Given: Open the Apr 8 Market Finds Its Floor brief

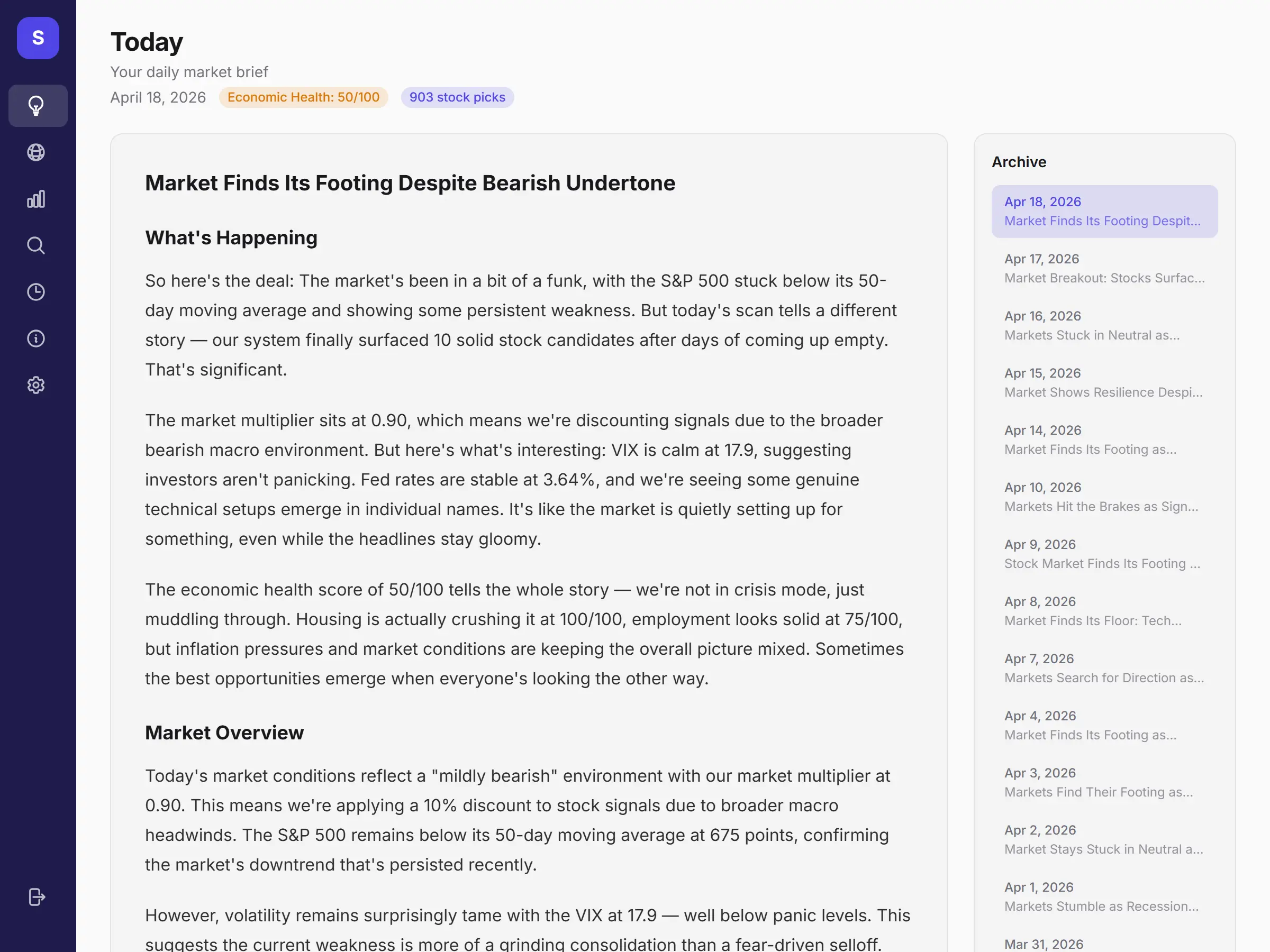Looking at the screenshot, I should click(1104, 611).
